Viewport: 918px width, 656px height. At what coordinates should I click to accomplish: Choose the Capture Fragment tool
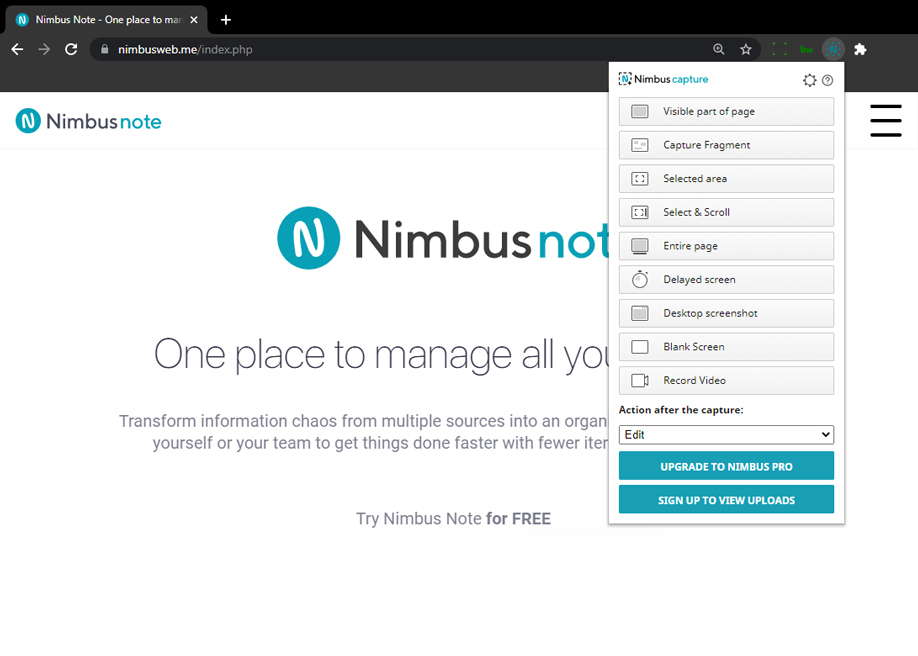[726, 145]
